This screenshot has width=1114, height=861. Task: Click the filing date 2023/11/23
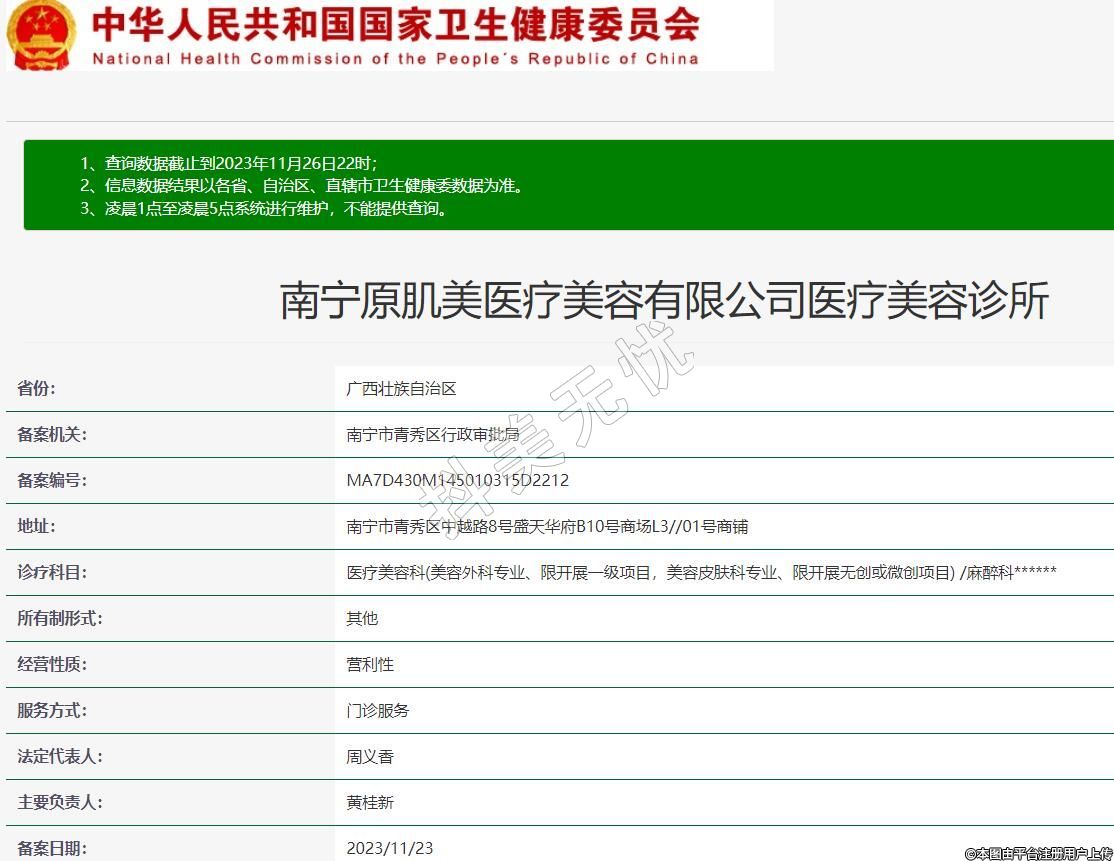[x=390, y=848]
